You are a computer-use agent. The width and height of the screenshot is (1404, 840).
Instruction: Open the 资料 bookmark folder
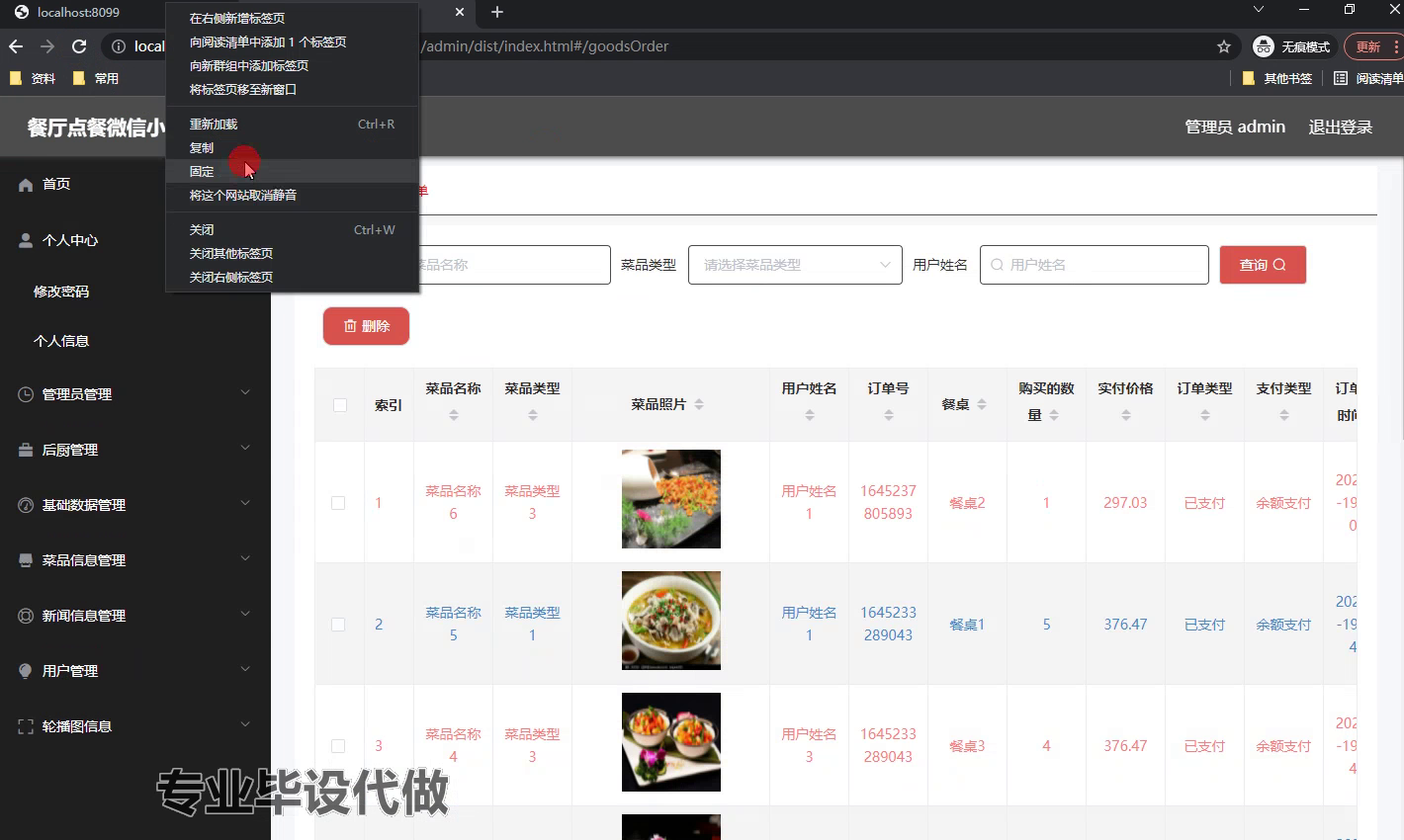point(33,78)
